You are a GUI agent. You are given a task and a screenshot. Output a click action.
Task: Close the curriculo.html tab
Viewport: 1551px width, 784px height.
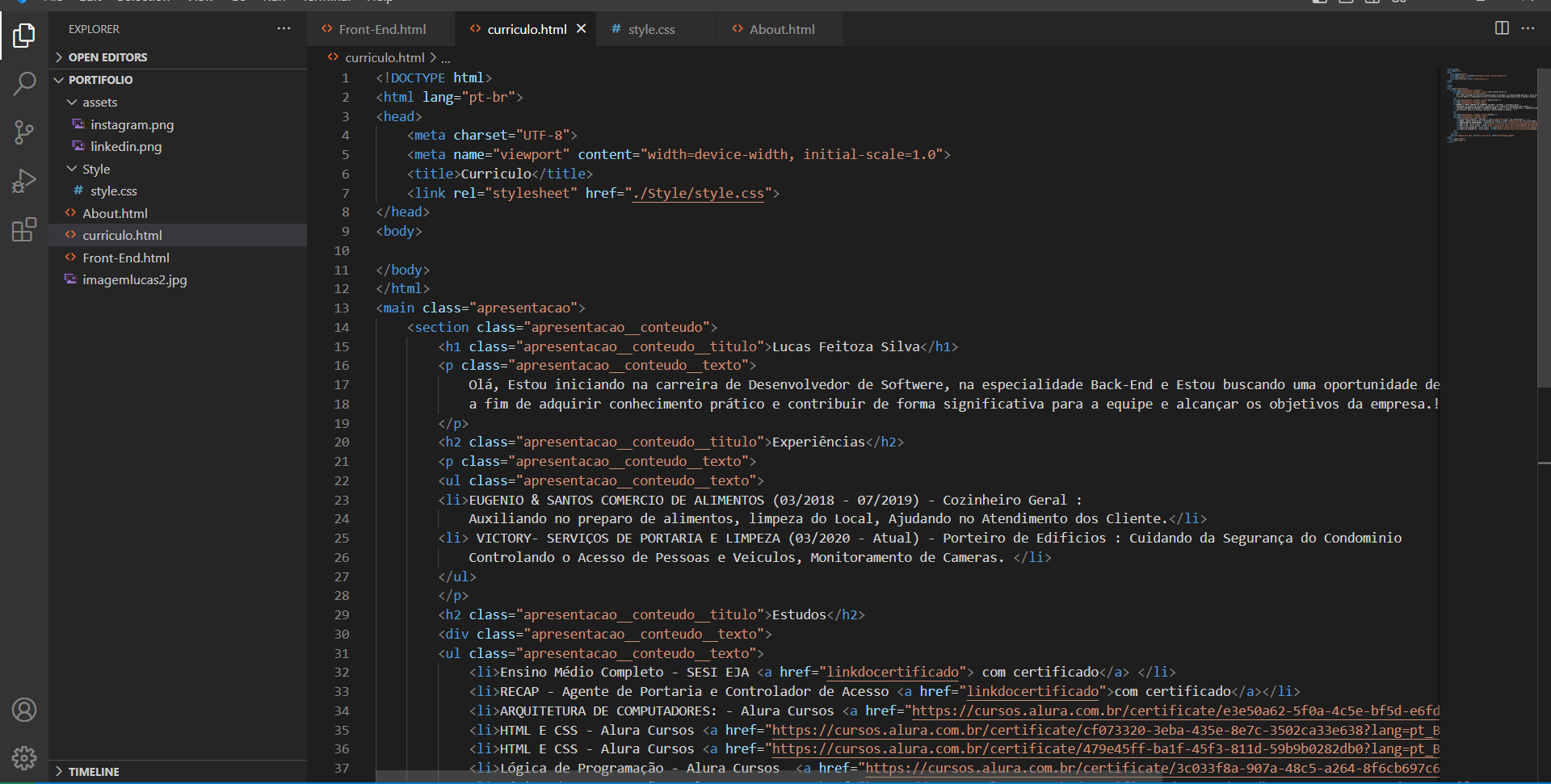tap(581, 29)
